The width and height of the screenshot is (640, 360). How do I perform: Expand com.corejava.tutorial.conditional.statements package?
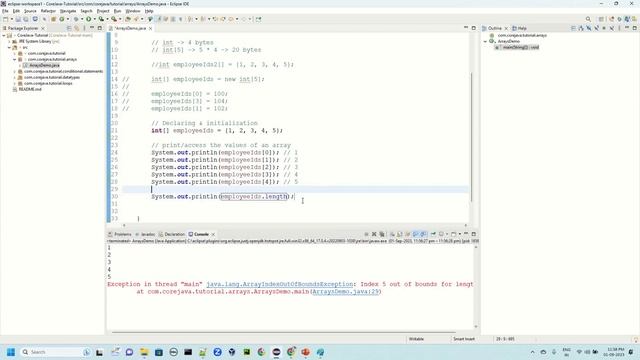15,71
